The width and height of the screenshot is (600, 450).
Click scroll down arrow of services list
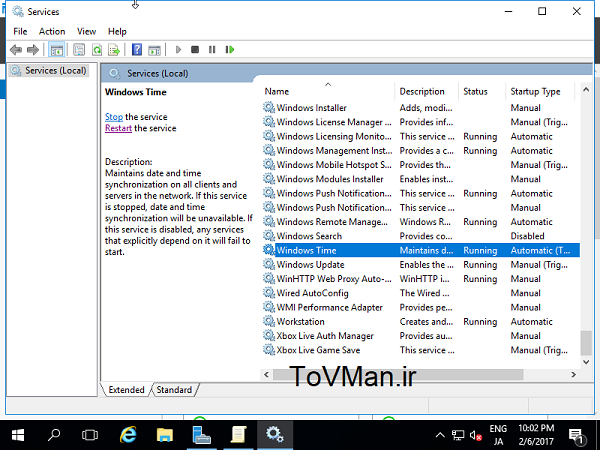pyautogui.click(x=585, y=362)
